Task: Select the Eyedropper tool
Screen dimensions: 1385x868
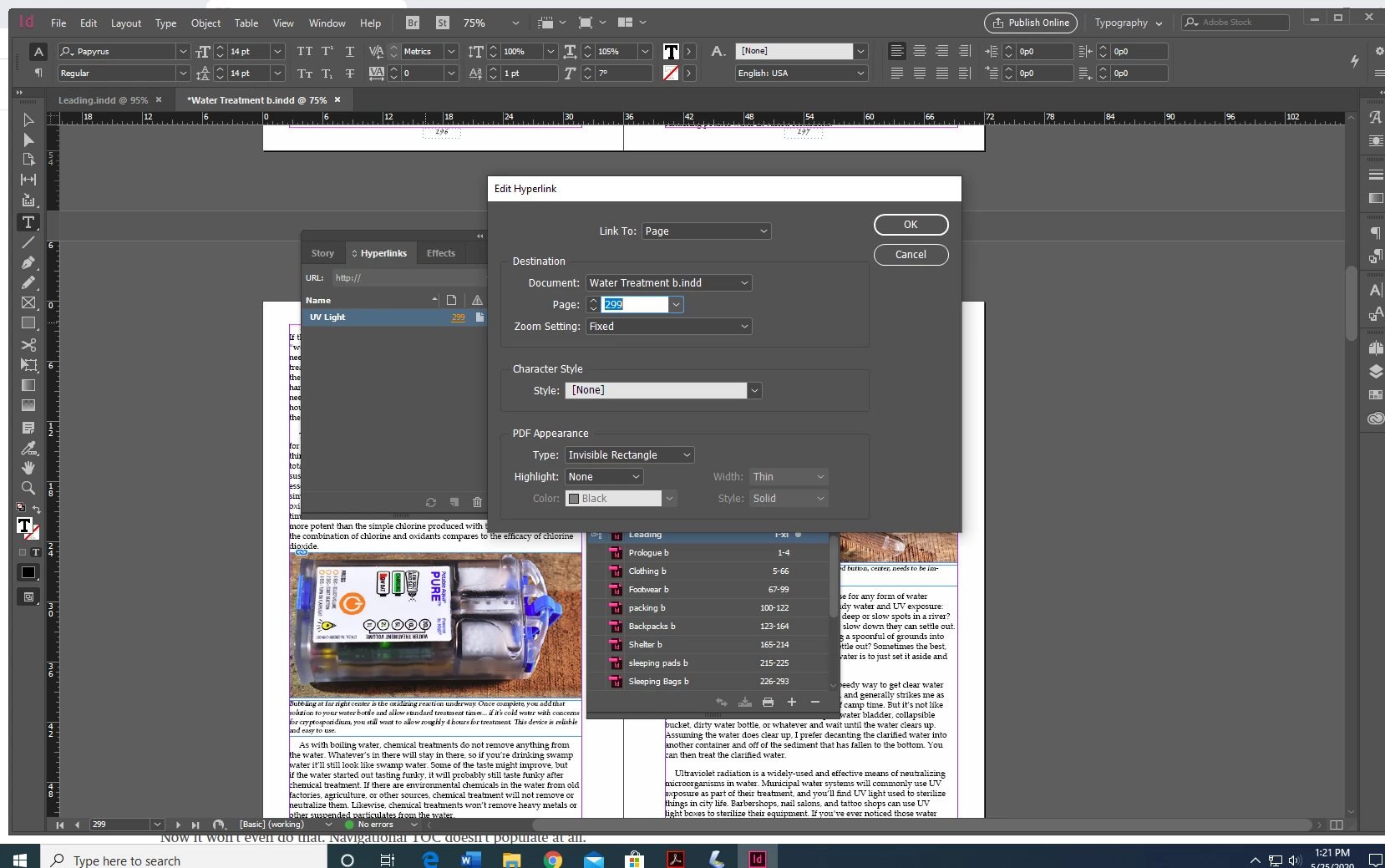Action: point(28,448)
